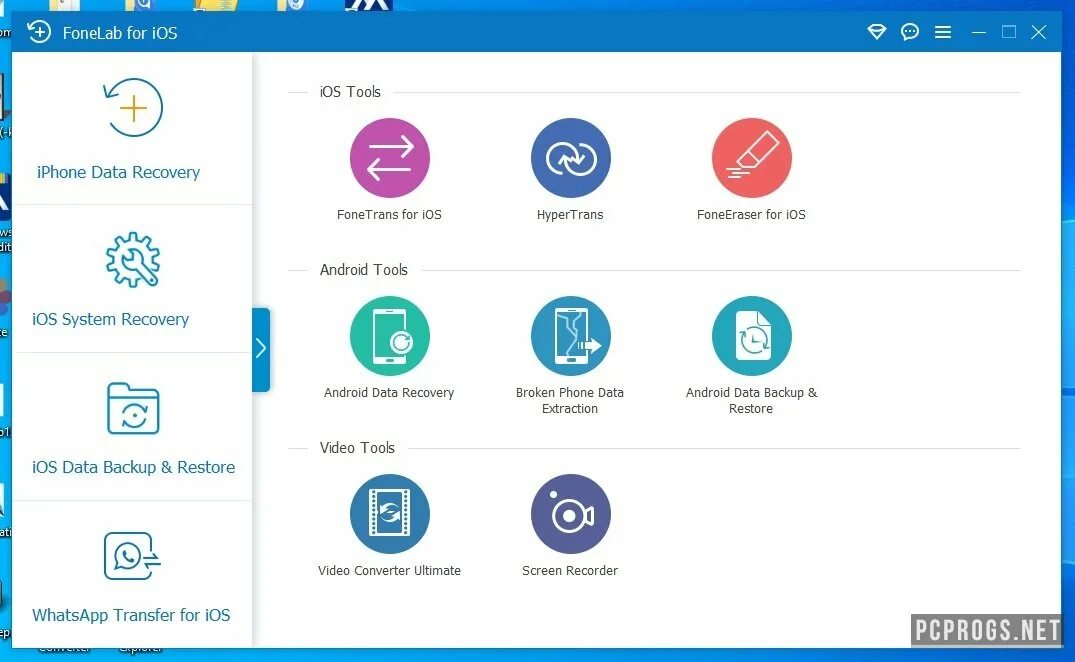Click the iOS System Recovery label

[110, 319]
